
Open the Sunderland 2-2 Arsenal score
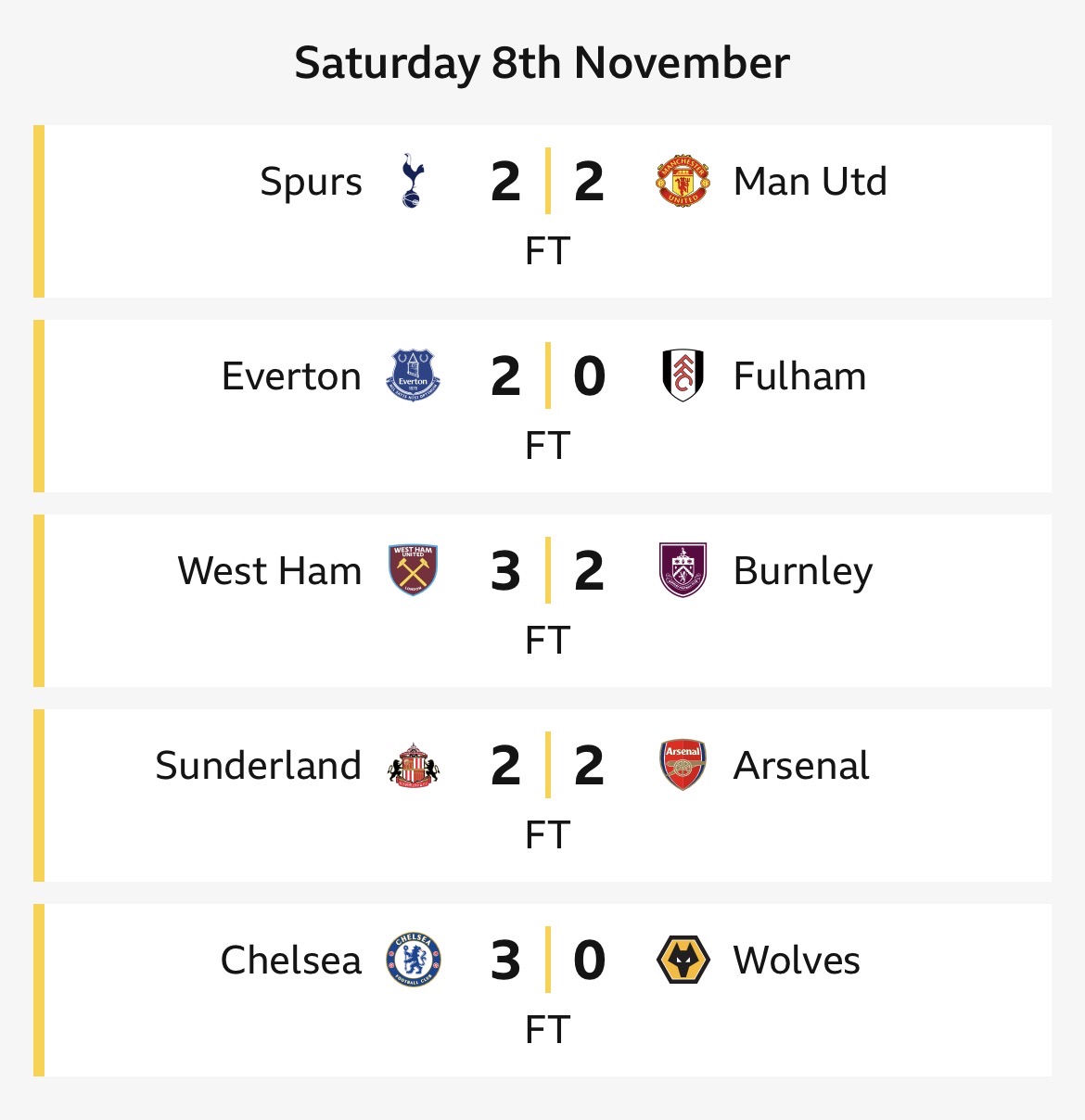[547, 765]
